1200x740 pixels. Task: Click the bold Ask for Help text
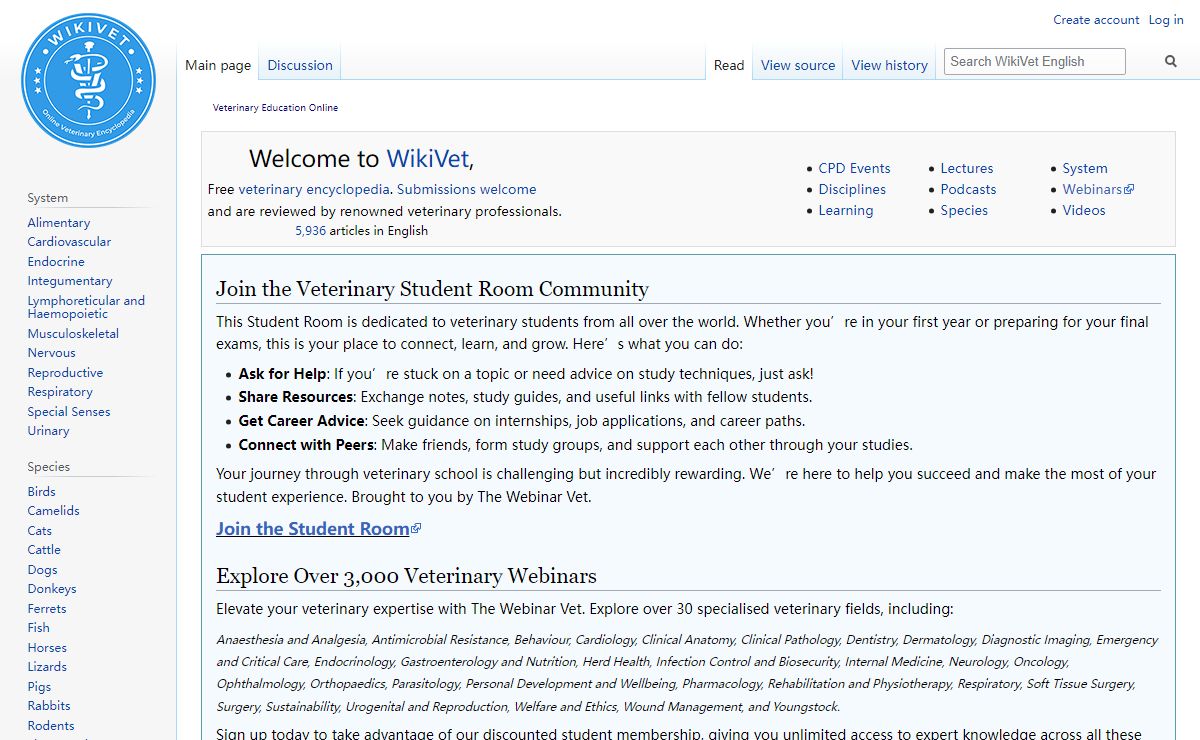282,374
